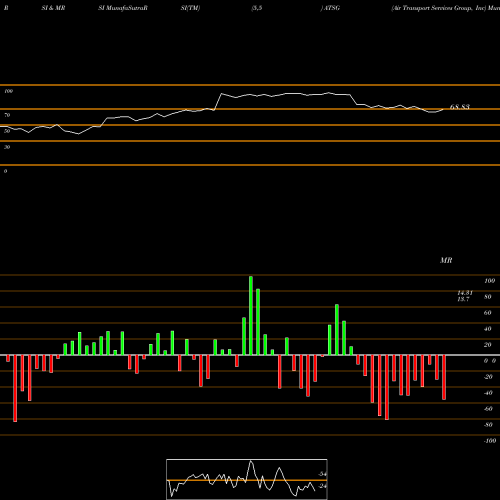500x500 pixels.
Task: Click the 40 label on the MR axis
Action: 488,329
